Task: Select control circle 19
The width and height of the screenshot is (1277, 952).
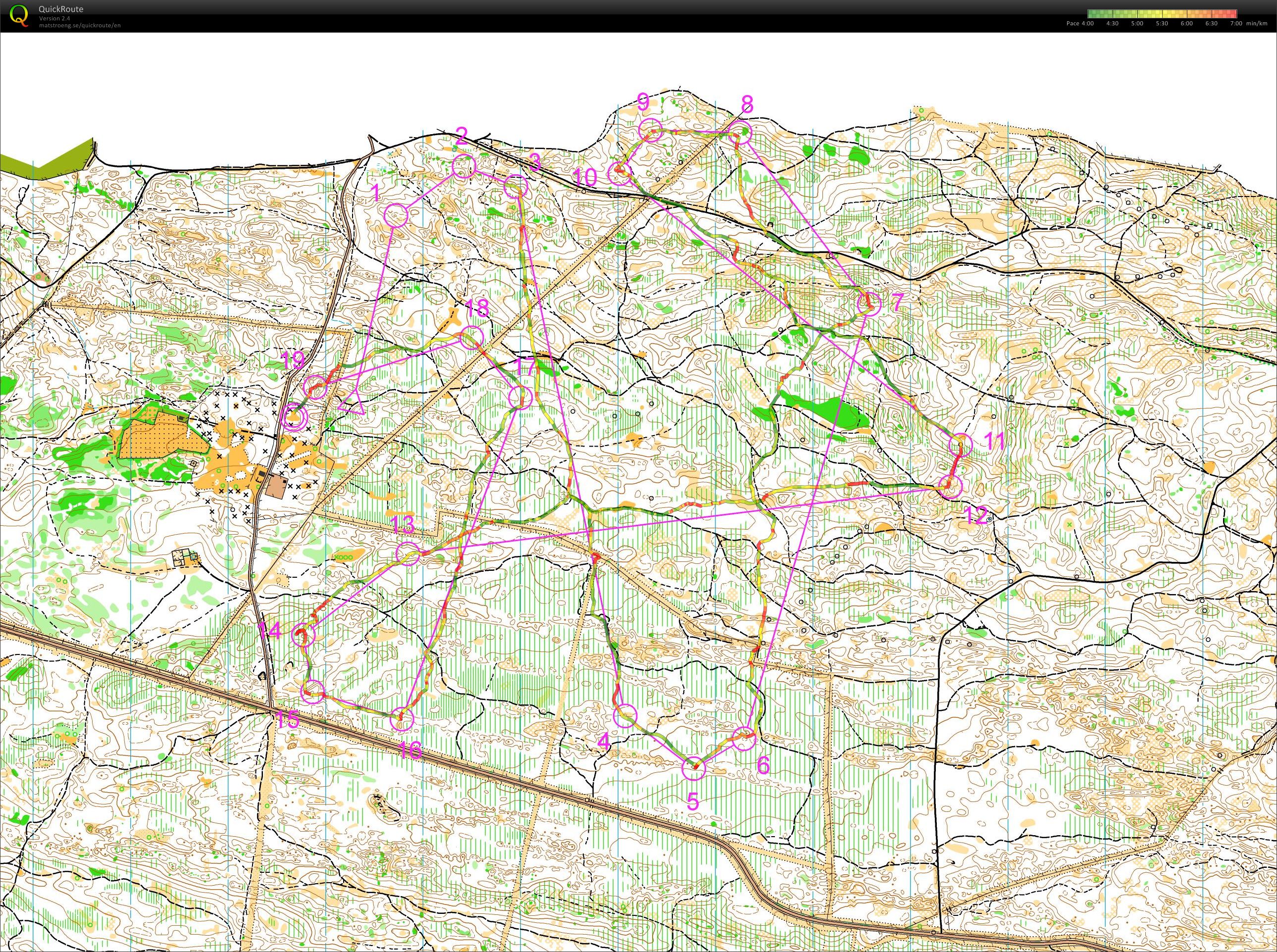Action: point(315,386)
